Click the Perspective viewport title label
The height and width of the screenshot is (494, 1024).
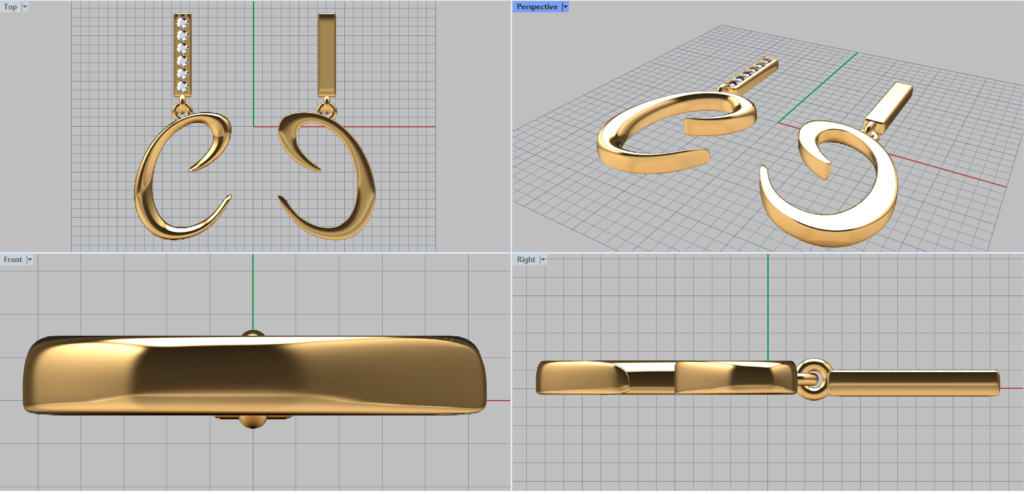coord(536,7)
